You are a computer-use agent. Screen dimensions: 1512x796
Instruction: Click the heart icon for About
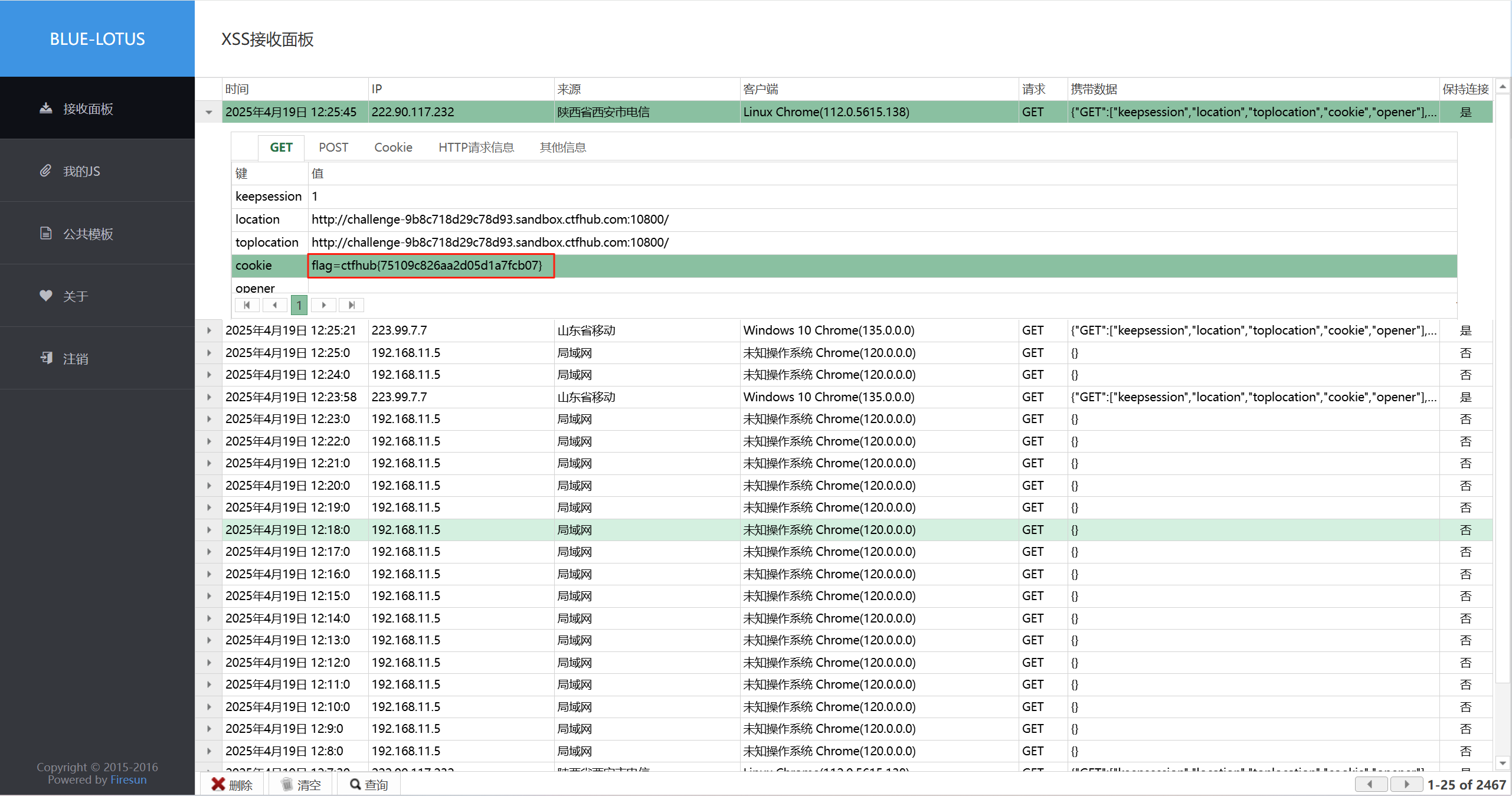point(46,296)
